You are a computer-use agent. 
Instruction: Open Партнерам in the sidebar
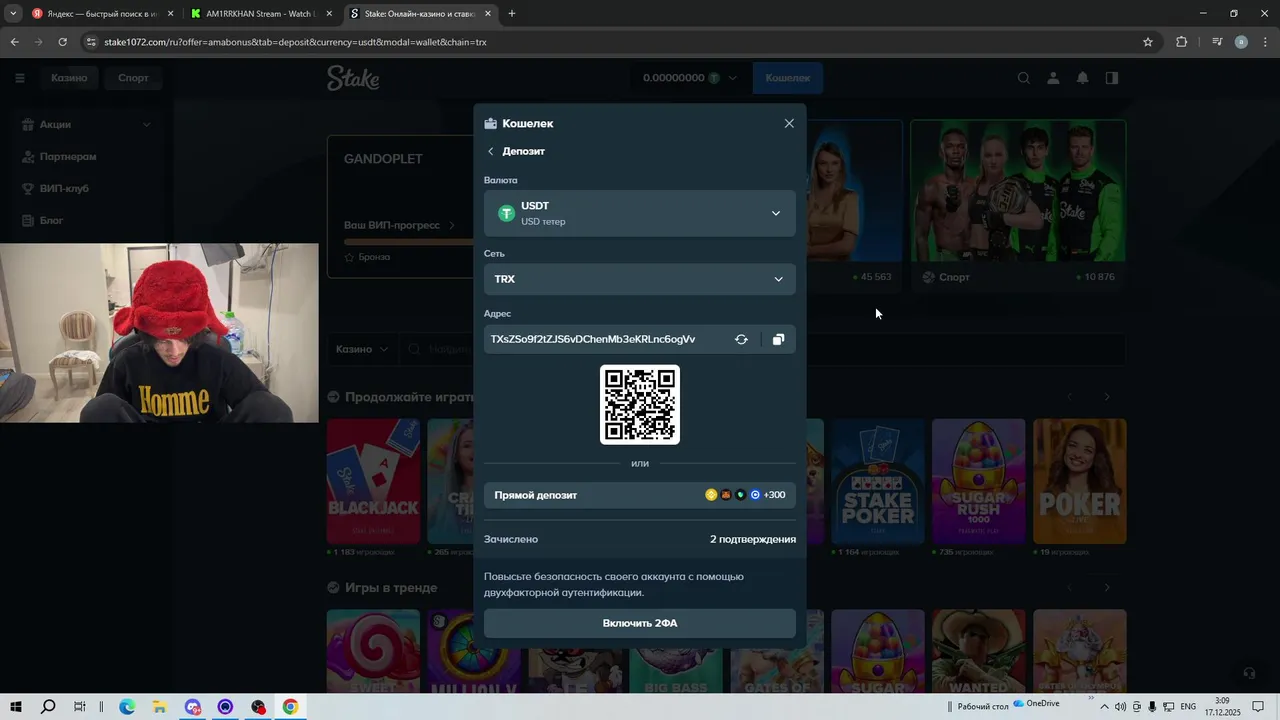tap(68, 157)
